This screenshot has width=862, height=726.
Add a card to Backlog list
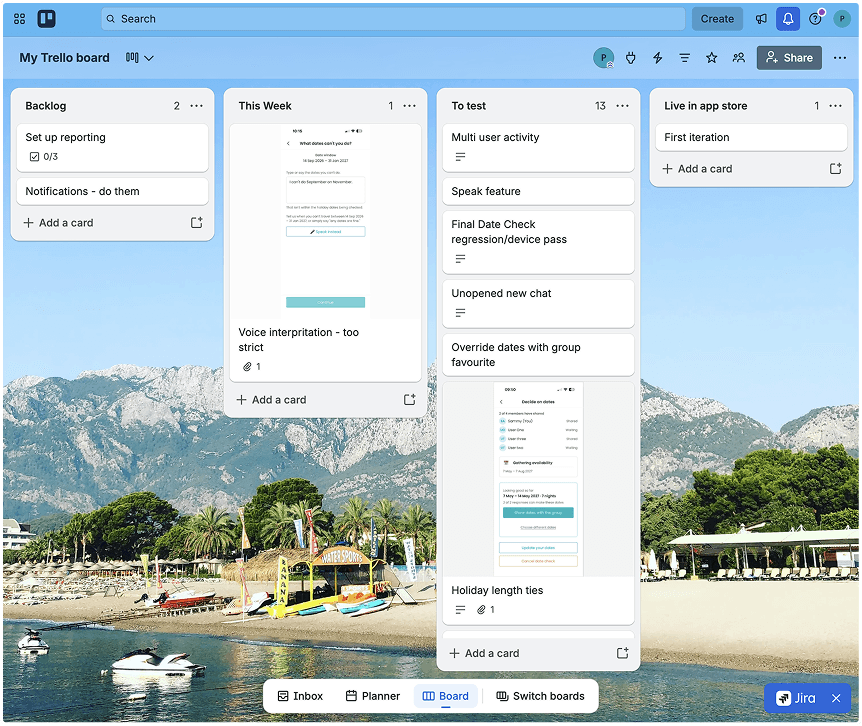(x=58, y=223)
